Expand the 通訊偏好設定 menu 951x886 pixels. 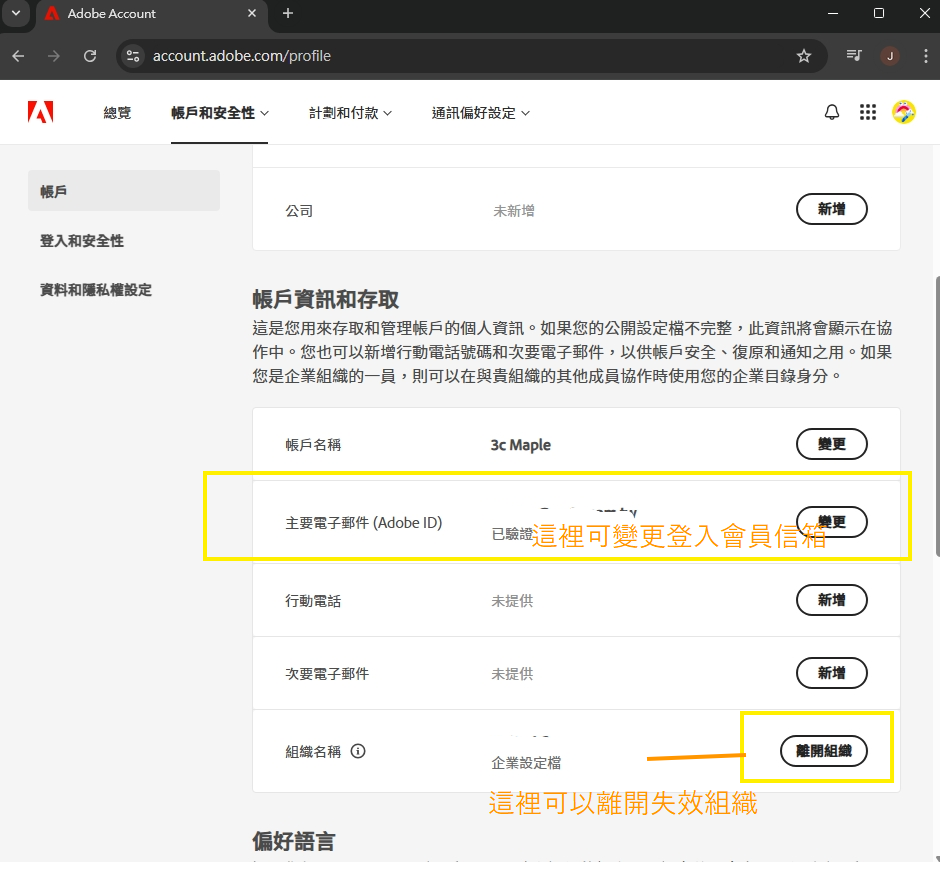480,113
